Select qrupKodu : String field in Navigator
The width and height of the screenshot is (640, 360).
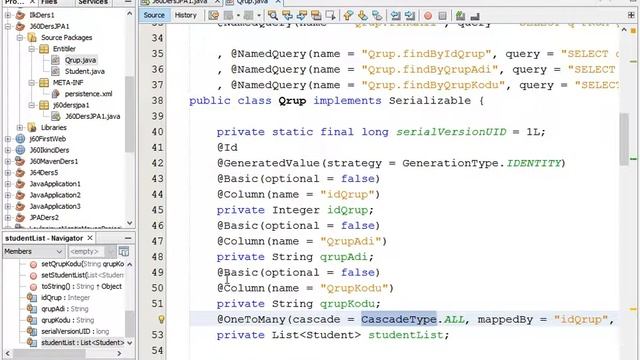pyautogui.click(x=67, y=320)
